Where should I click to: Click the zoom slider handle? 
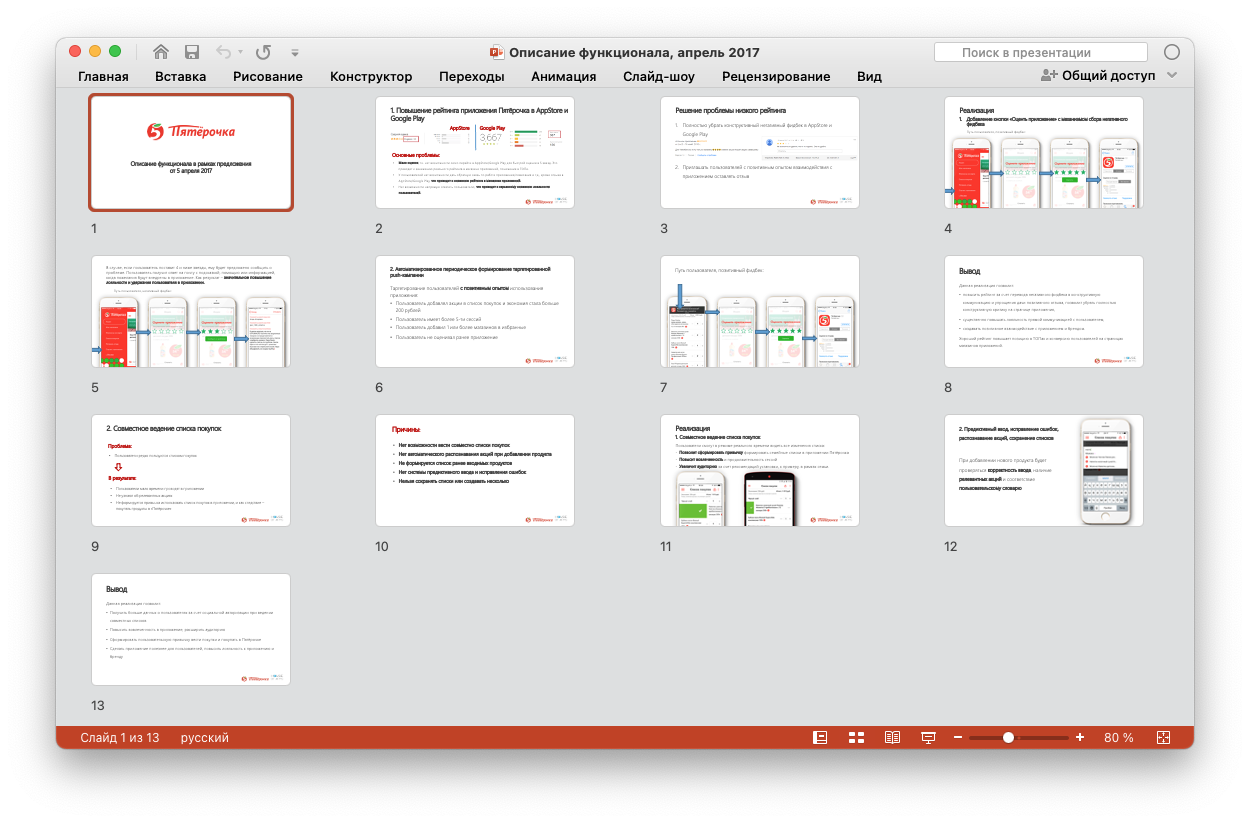click(x=1008, y=738)
